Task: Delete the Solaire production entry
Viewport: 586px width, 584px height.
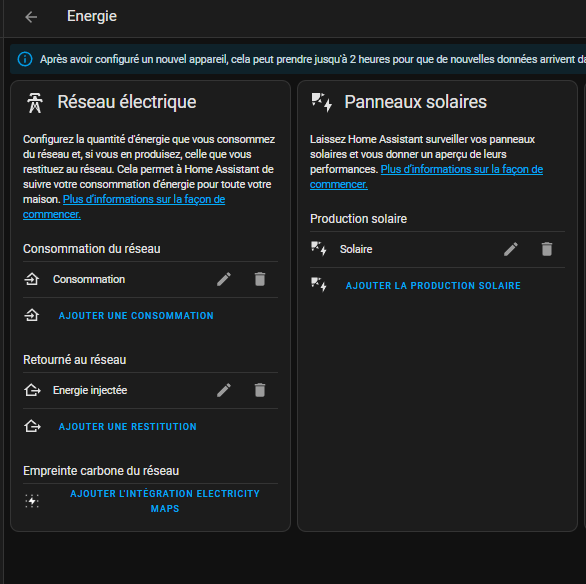Action: pyautogui.click(x=546, y=249)
